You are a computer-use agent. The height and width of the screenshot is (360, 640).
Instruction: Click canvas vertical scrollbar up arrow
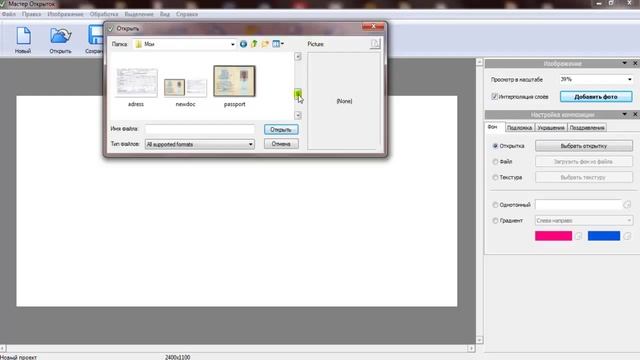click(480, 62)
